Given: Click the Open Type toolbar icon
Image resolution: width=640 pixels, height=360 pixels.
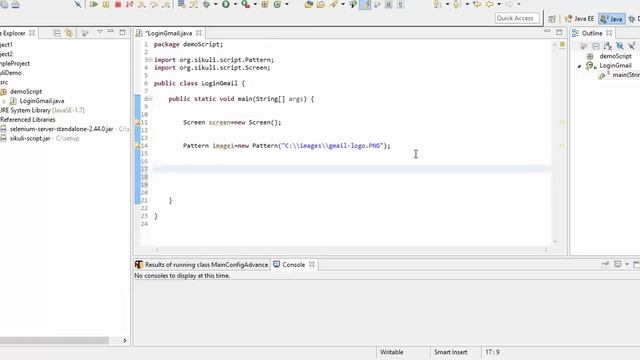Looking at the screenshot, I should point(309,4).
